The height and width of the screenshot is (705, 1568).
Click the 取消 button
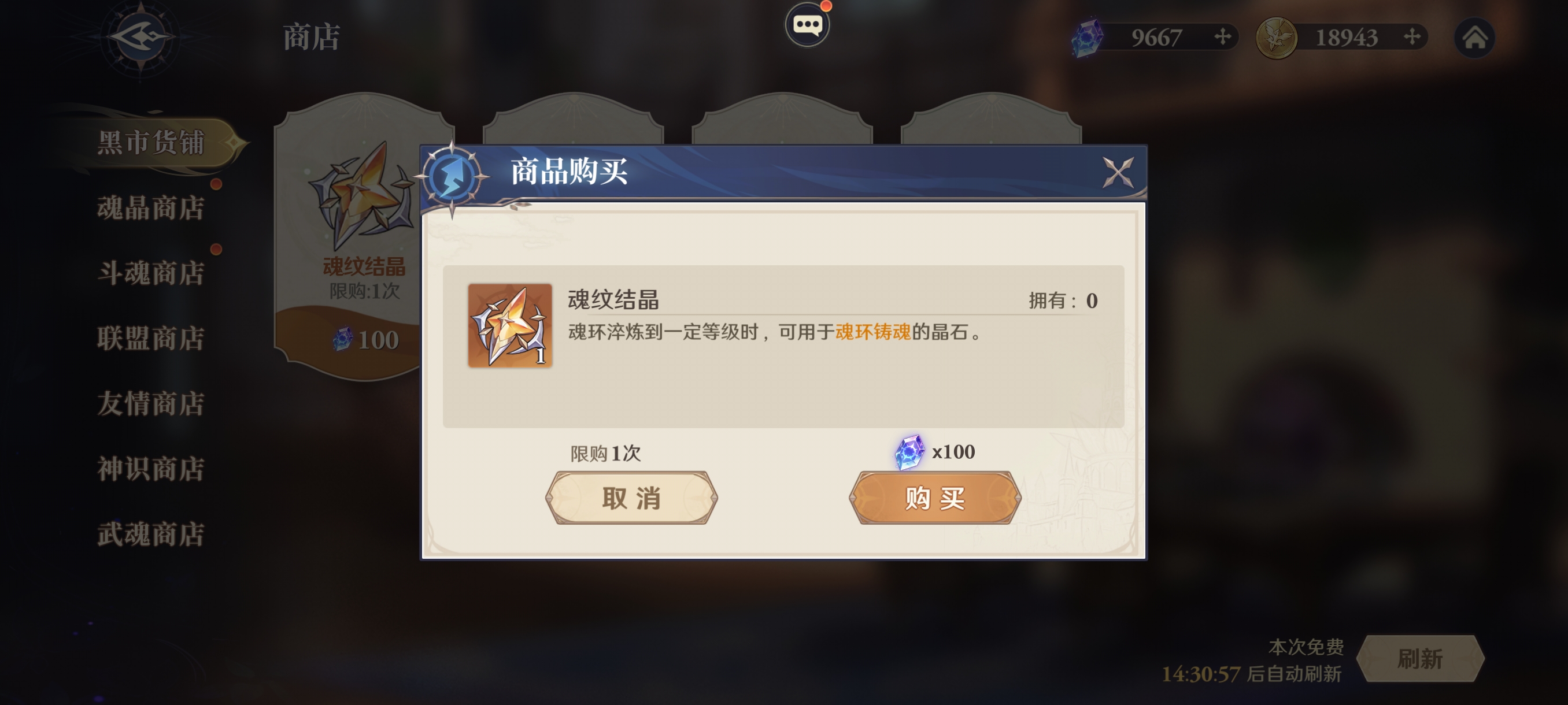point(631,498)
